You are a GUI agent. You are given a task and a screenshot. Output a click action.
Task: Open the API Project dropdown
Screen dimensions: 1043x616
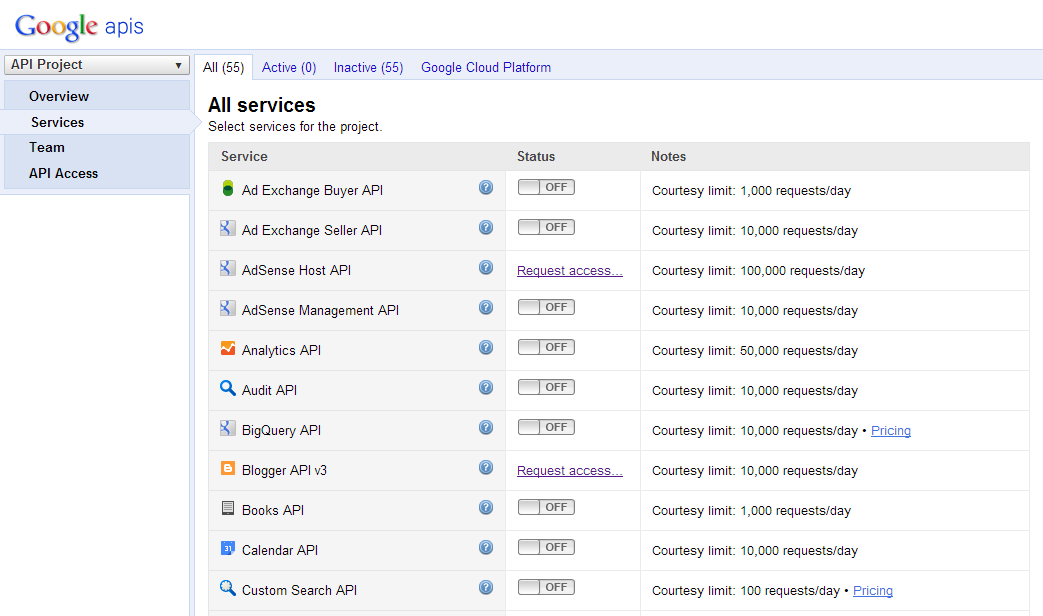96,64
